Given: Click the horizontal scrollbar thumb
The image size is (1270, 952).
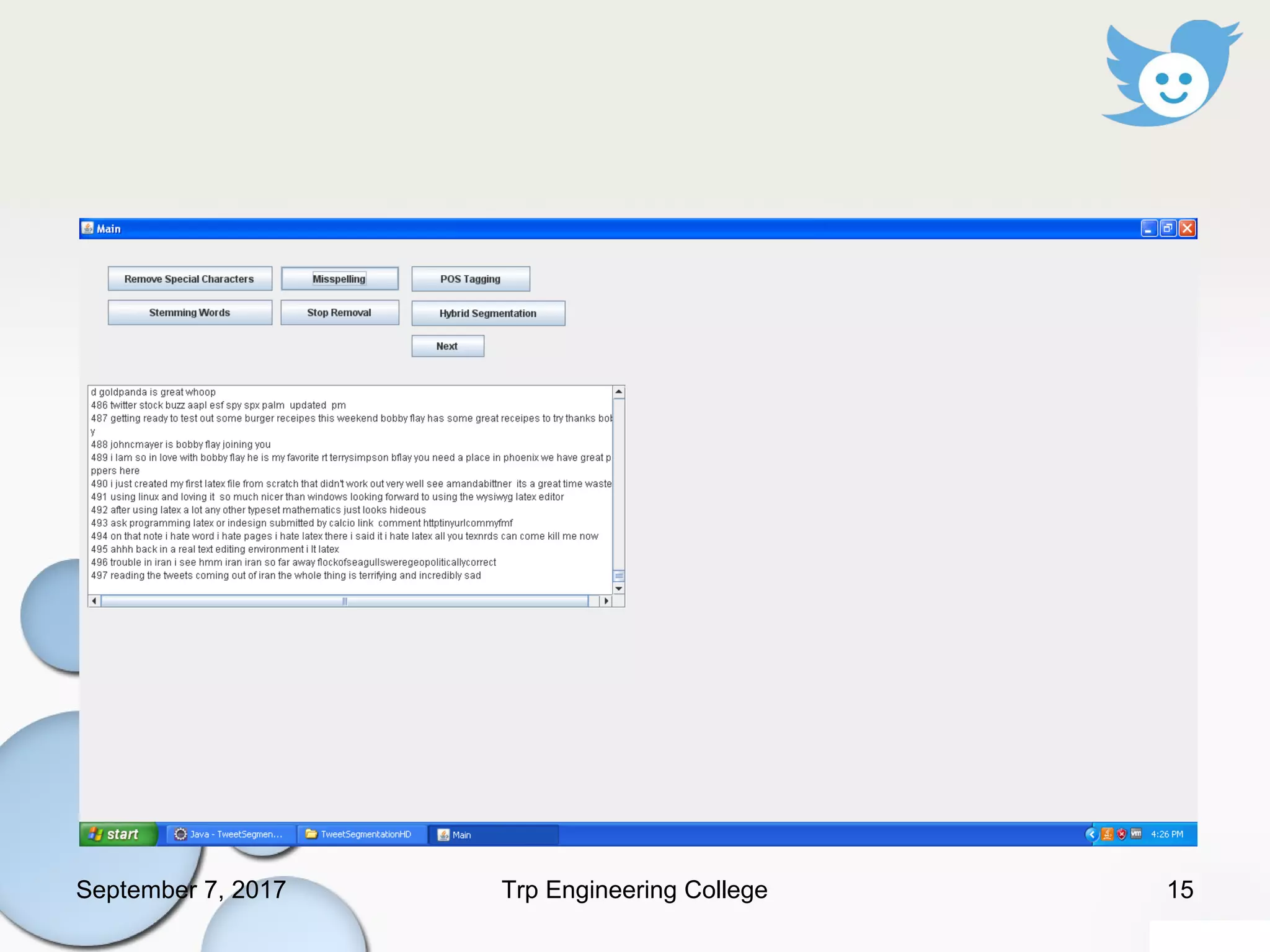Looking at the screenshot, I should (345, 601).
